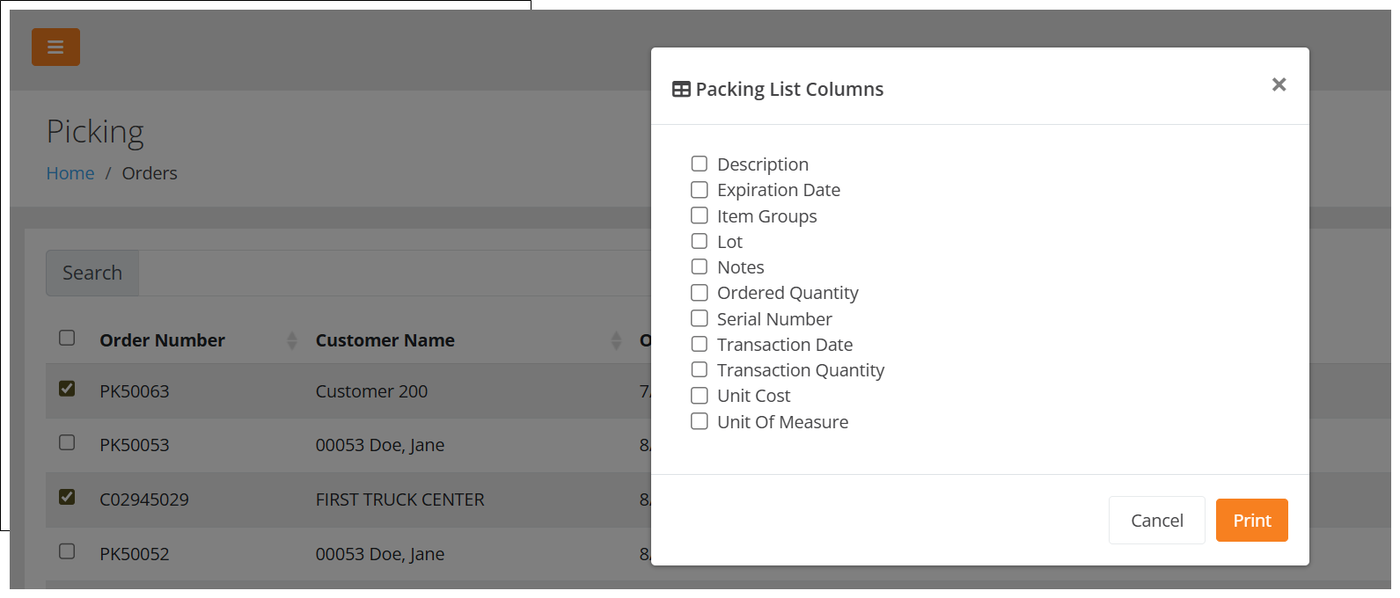Close the Packing List Columns dialog

point(1278,85)
